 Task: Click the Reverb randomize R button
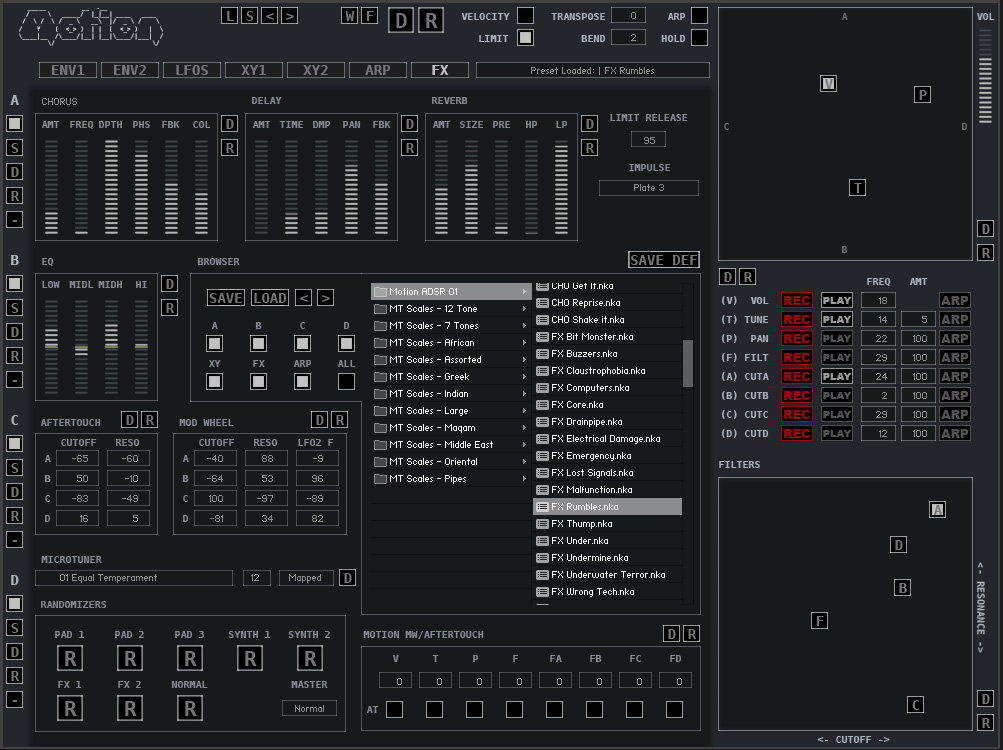589,148
